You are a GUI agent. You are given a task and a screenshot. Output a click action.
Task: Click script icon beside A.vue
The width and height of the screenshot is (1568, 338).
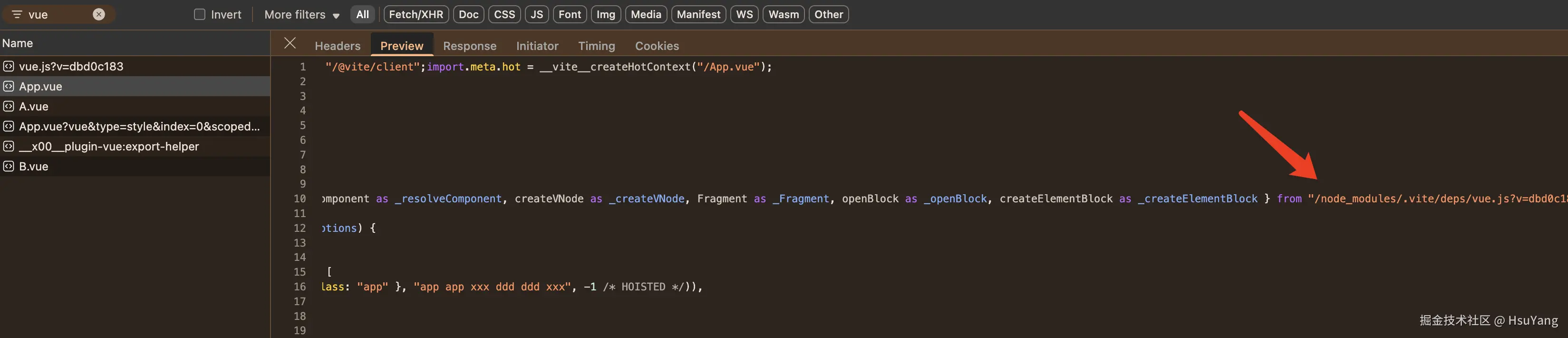9,107
